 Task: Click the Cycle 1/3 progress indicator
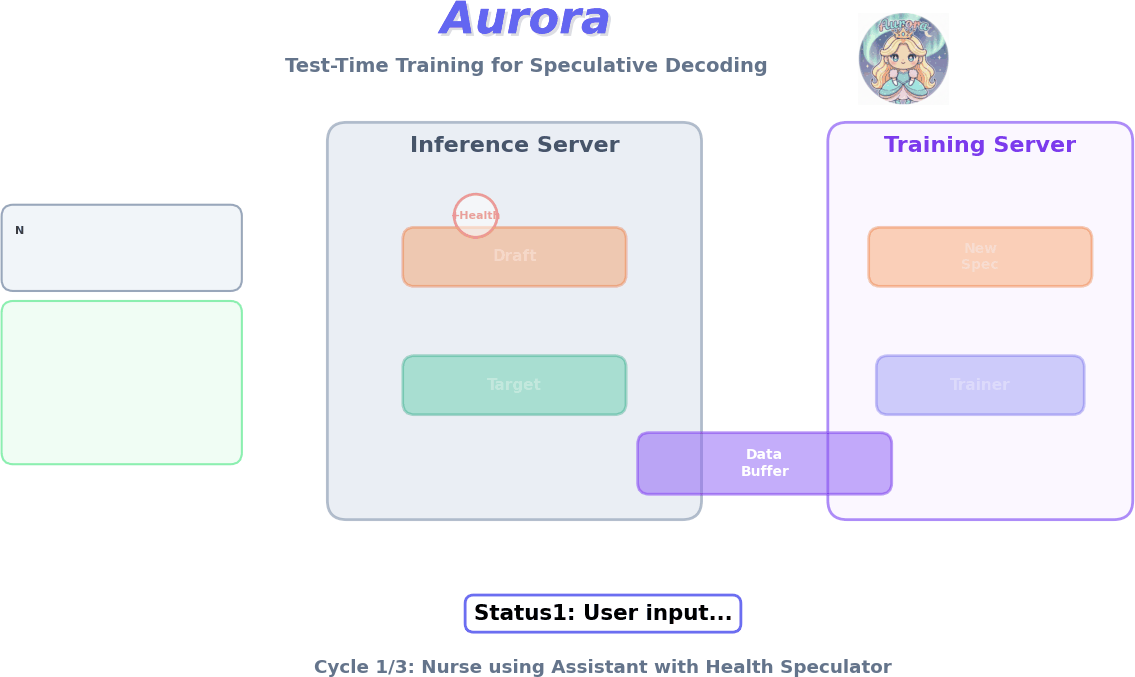point(602,666)
